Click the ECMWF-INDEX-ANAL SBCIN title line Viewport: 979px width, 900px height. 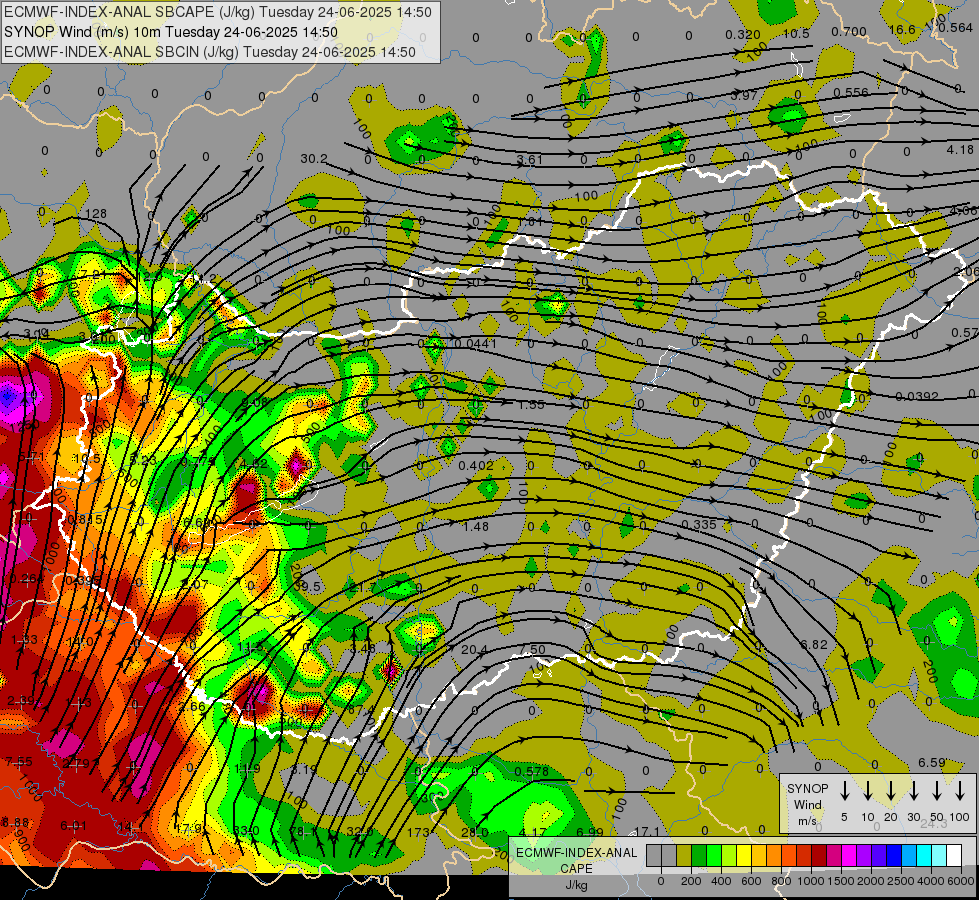pyautogui.click(x=210, y=52)
